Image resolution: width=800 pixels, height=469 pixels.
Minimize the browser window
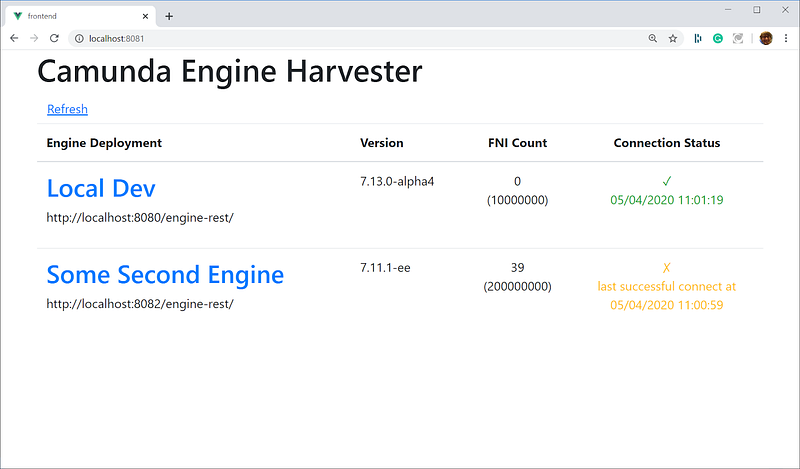[728, 10]
